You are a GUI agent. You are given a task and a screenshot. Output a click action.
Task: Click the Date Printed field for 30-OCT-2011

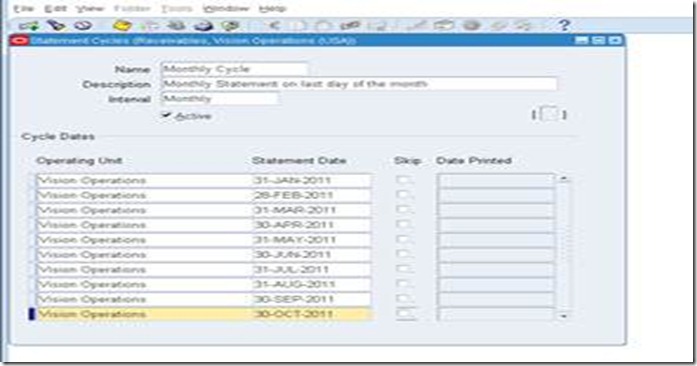[x=496, y=314]
